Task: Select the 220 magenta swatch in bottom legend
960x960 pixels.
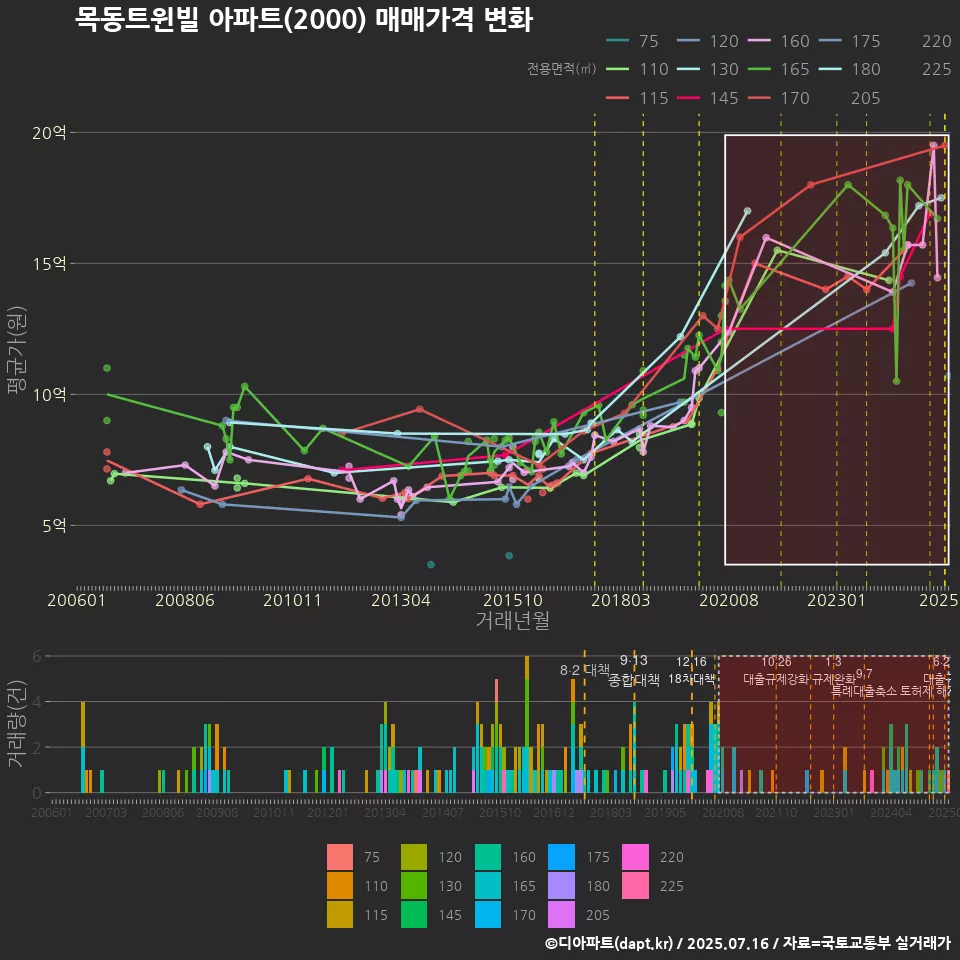Action: (636, 857)
